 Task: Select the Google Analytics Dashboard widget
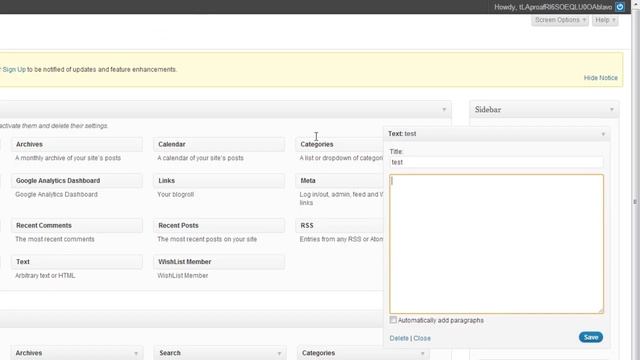(77, 181)
